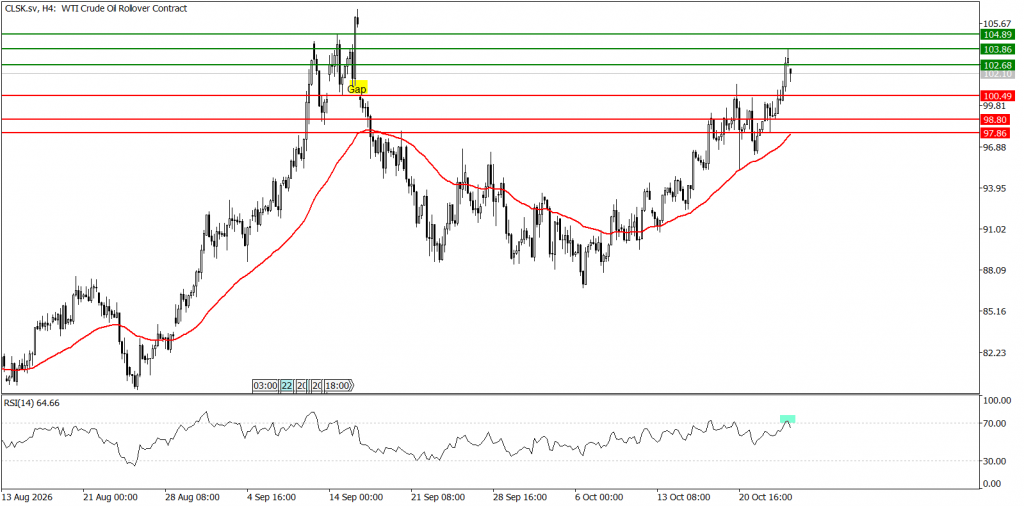Viewport: 1024px width, 506px height.
Task: Click the 105.67 price axis value
Action: point(997,24)
